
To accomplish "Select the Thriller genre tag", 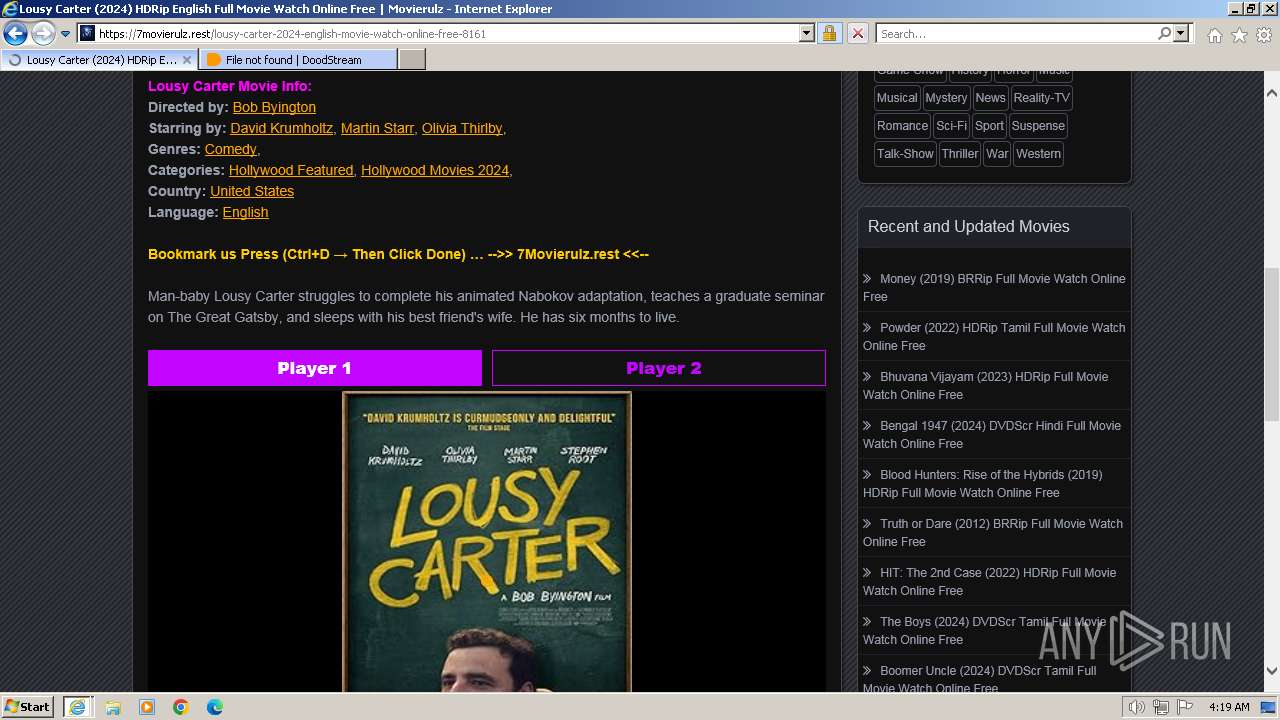I will (960, 154).
